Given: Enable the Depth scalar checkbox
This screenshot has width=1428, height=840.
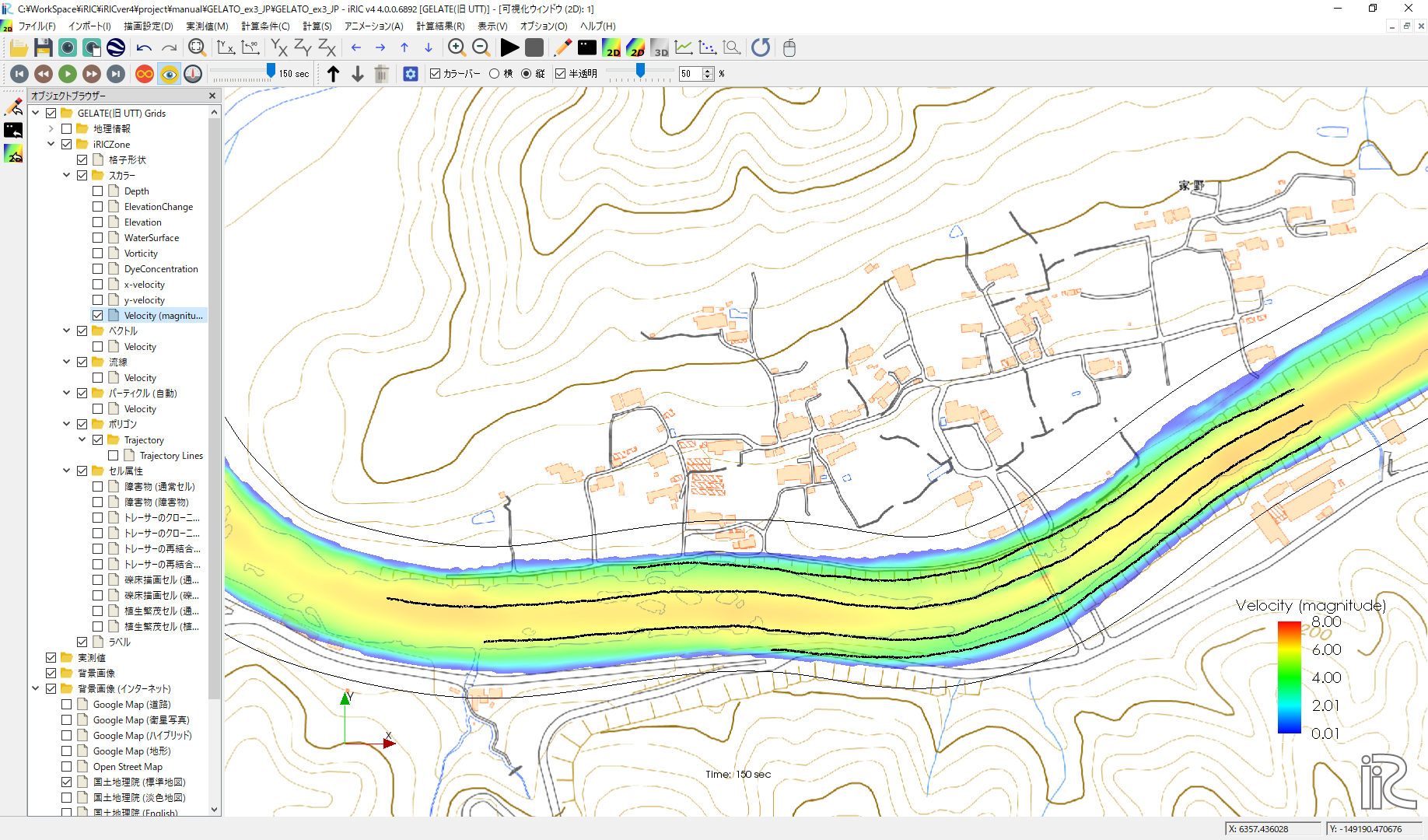Looking at the screenshot, I should click(97, 191).
